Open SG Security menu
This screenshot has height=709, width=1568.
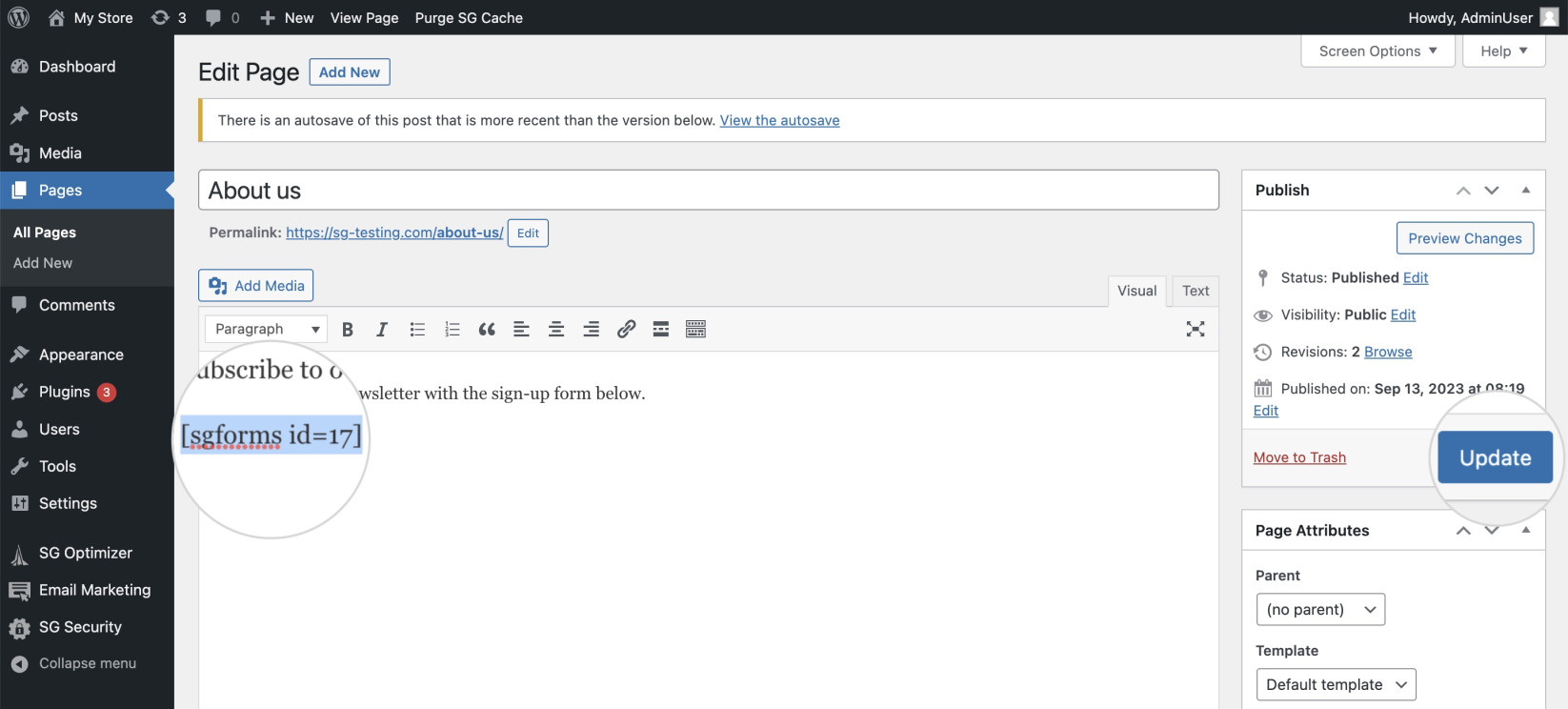87,627
